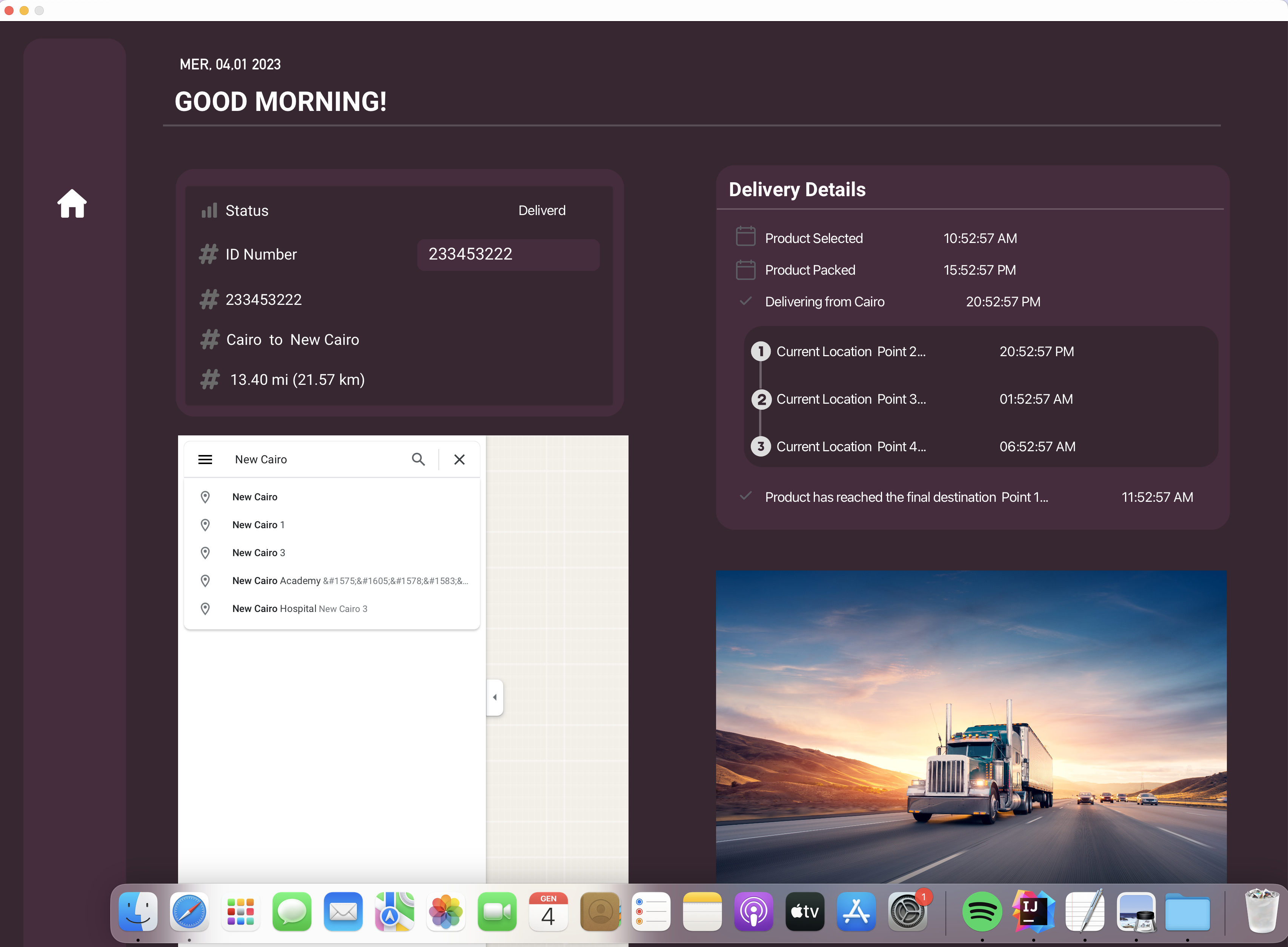Collapse the map side panel arrow
This screenshot has width=1288, height=947.
(495, 698)
